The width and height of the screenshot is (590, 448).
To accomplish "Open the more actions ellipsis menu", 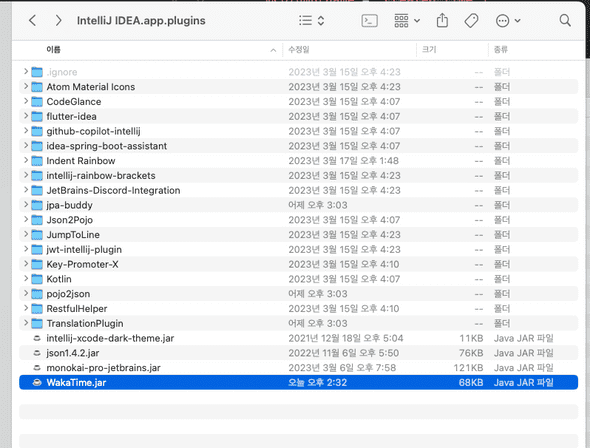I will [508, 21].
